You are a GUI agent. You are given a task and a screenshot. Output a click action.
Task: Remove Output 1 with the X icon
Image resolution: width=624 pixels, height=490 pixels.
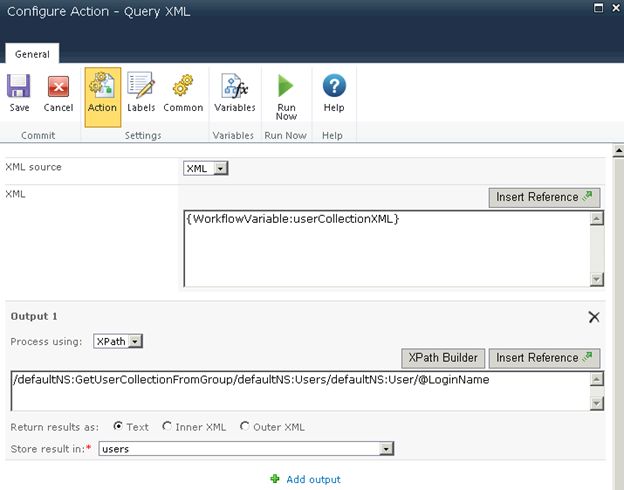[x=594, y=317]
